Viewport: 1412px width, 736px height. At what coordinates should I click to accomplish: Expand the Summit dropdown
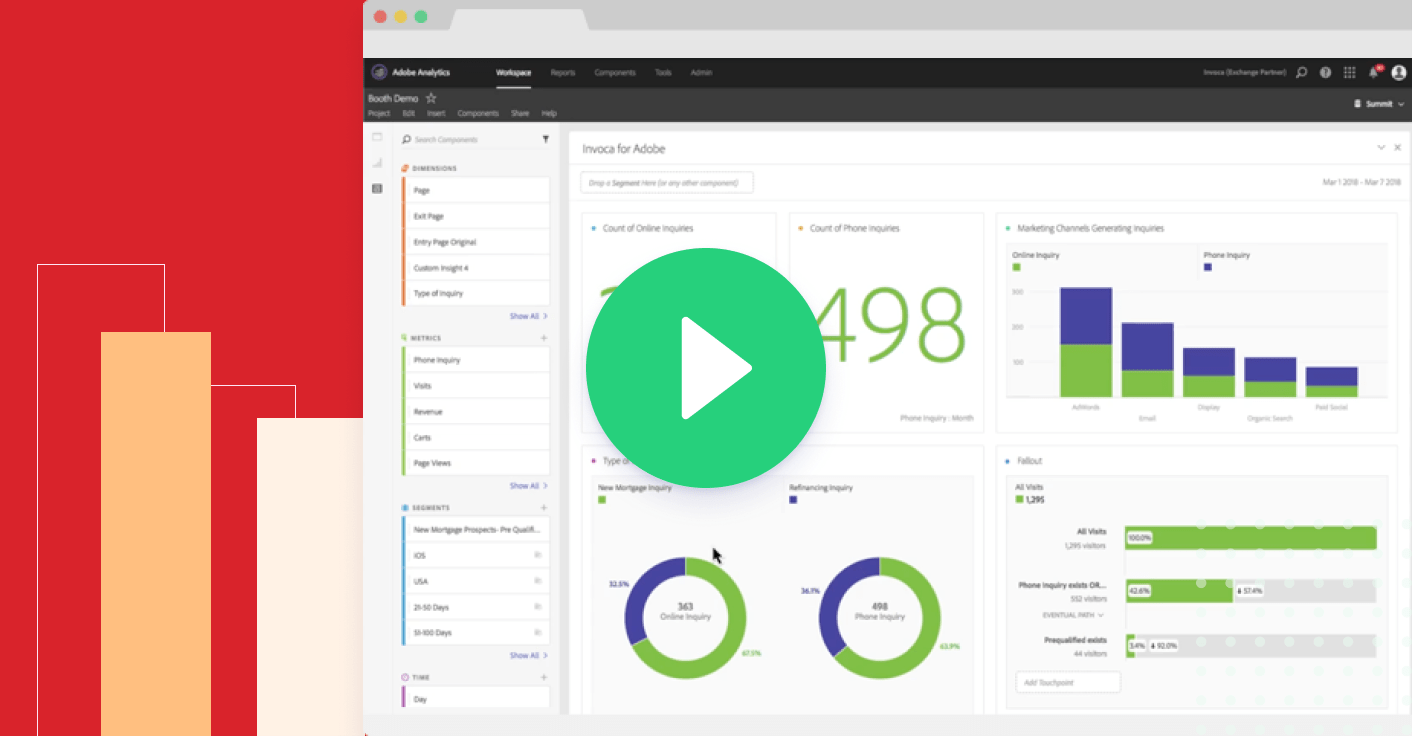(x=1378, y=103)
